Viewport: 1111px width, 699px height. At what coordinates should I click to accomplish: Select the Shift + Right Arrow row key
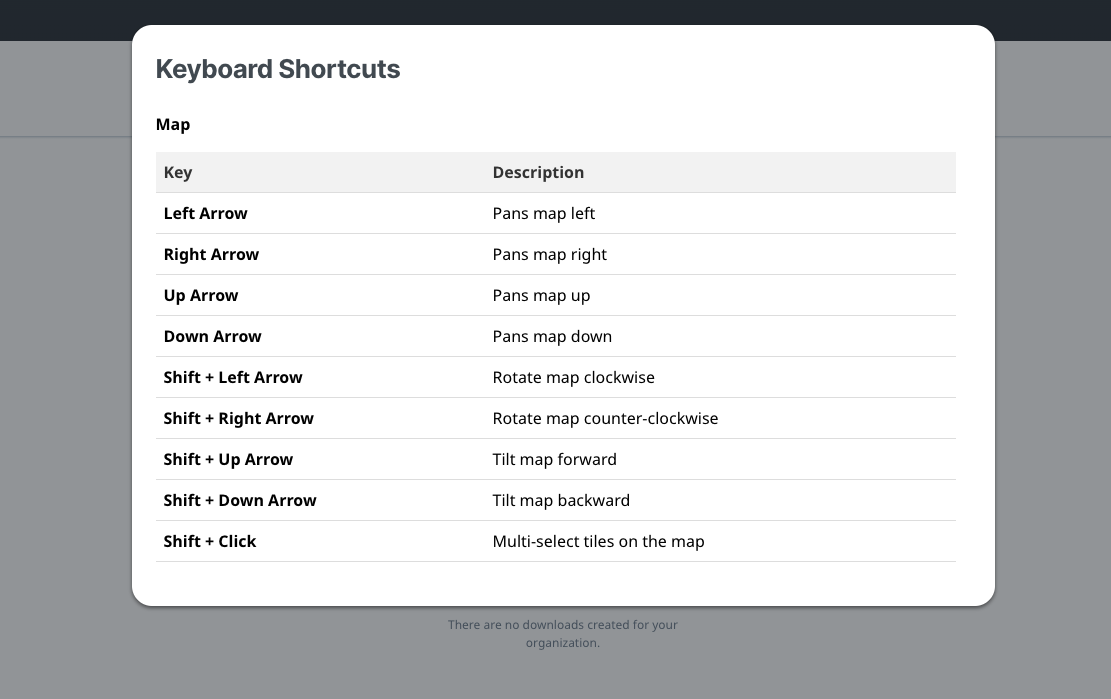pyautogui.click(x=239, y=418)
